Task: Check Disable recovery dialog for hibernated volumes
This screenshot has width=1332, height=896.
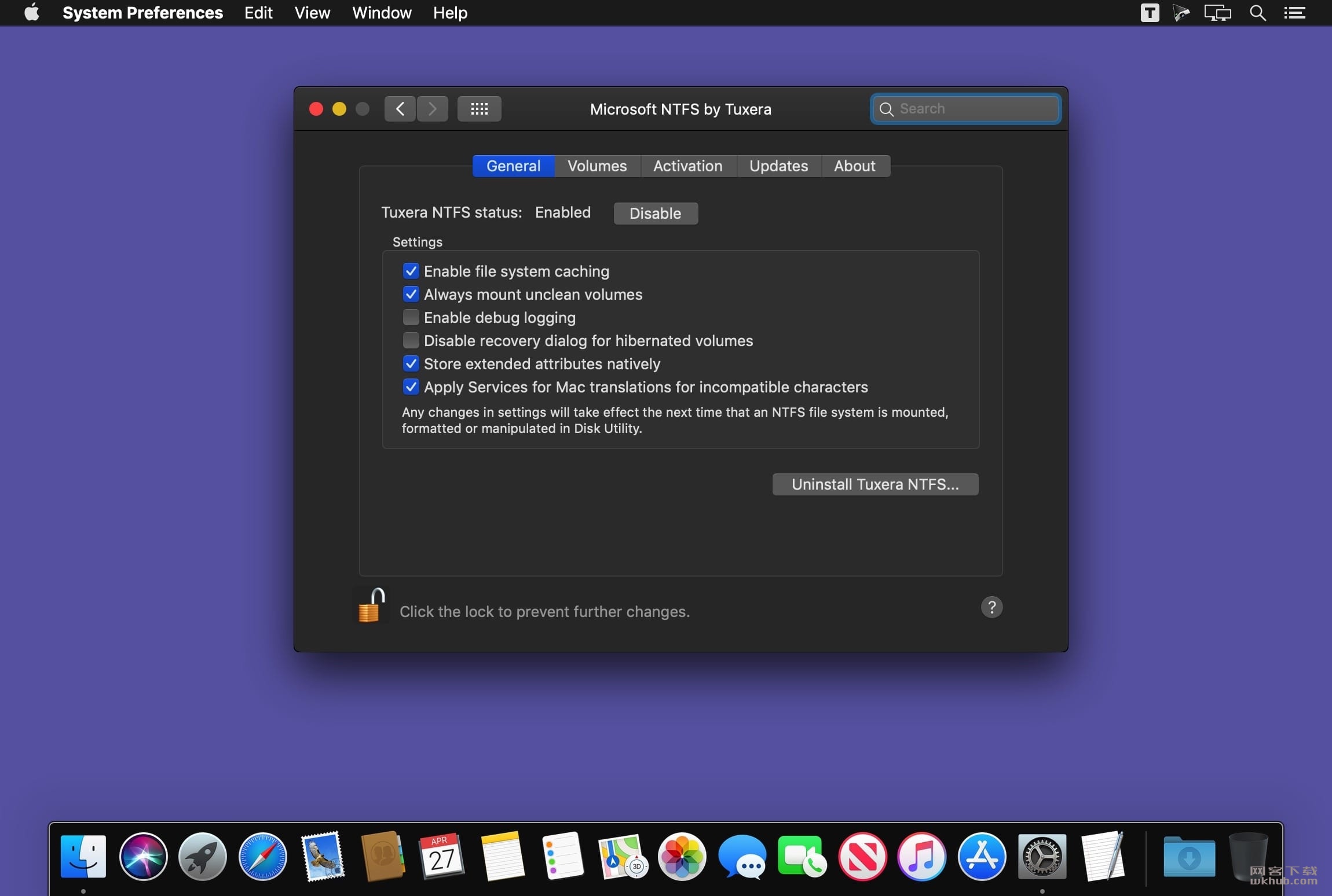Action: point(411,340)
